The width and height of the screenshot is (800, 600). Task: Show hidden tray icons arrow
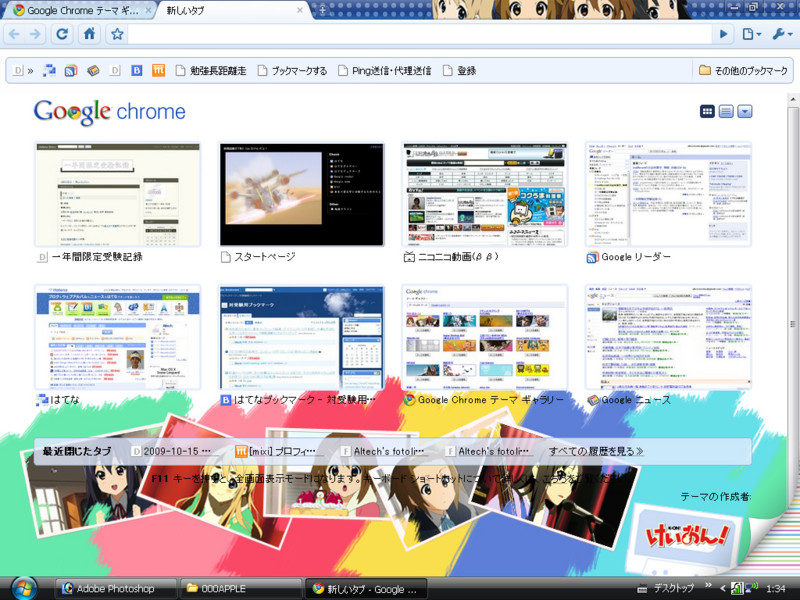tap(722, 588)
